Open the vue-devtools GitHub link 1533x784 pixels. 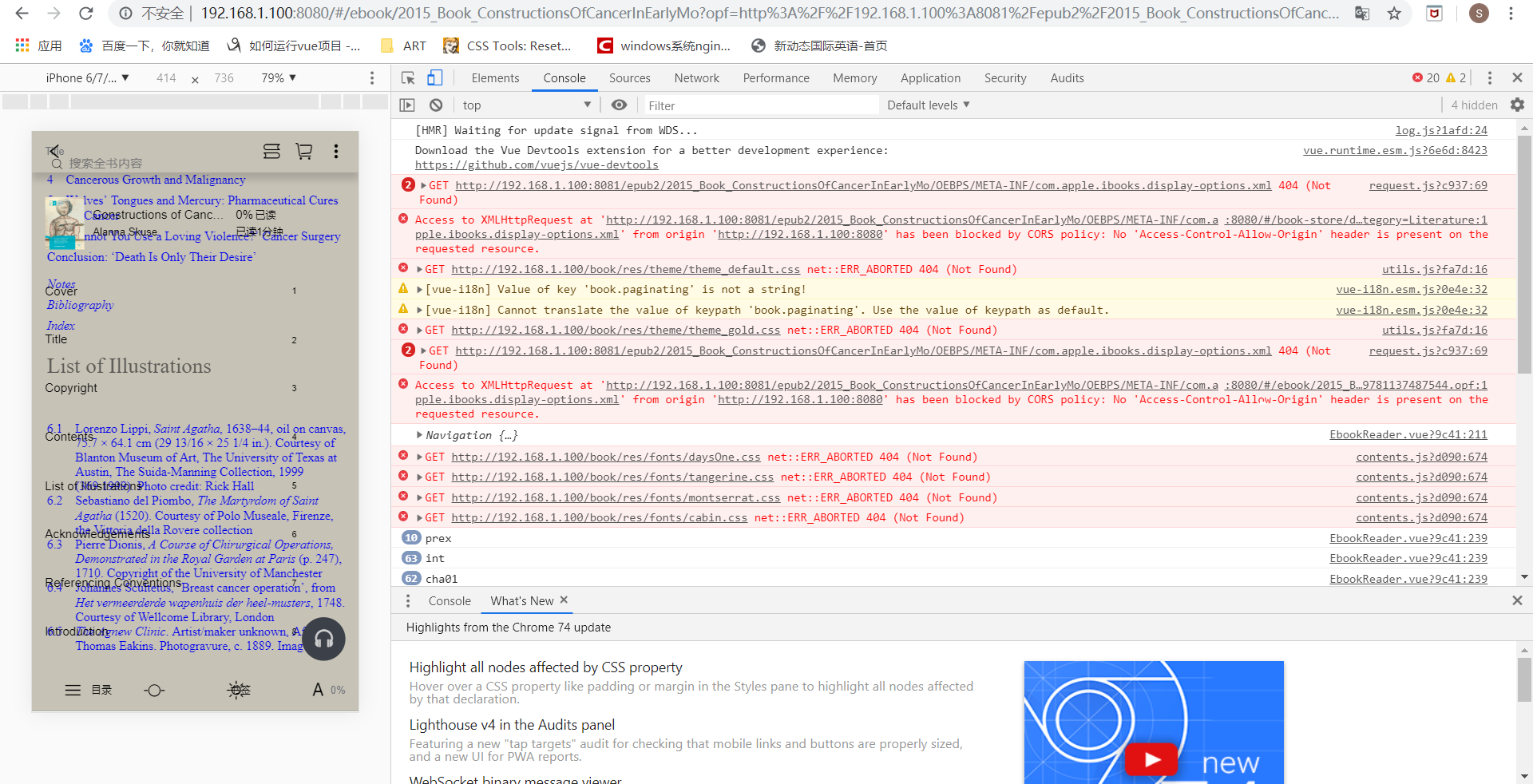tap(537, 165)
